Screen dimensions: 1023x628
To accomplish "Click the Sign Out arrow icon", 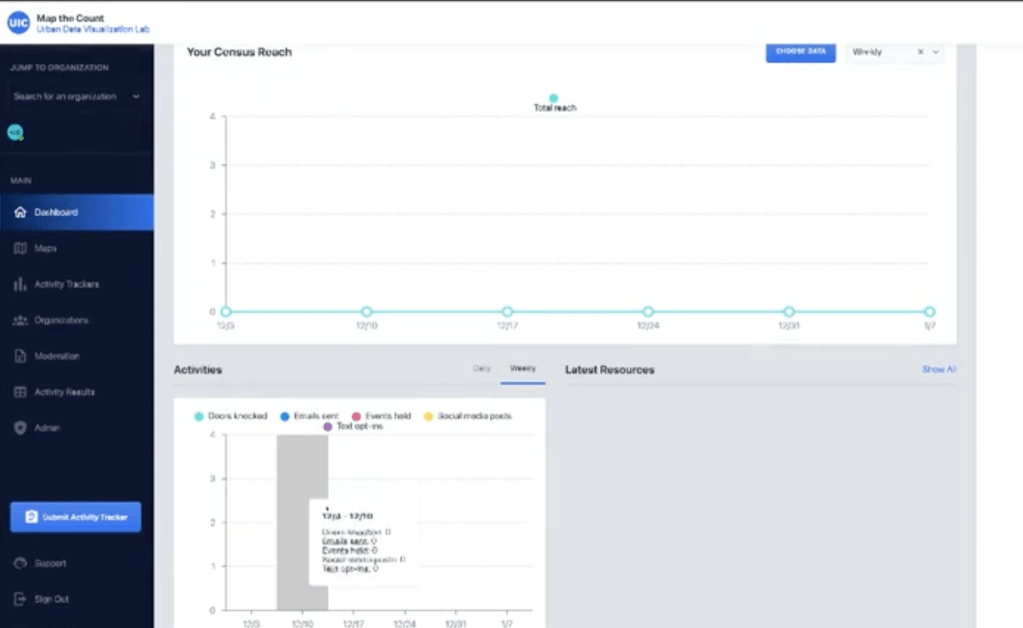I will click(x=20, y=599).
